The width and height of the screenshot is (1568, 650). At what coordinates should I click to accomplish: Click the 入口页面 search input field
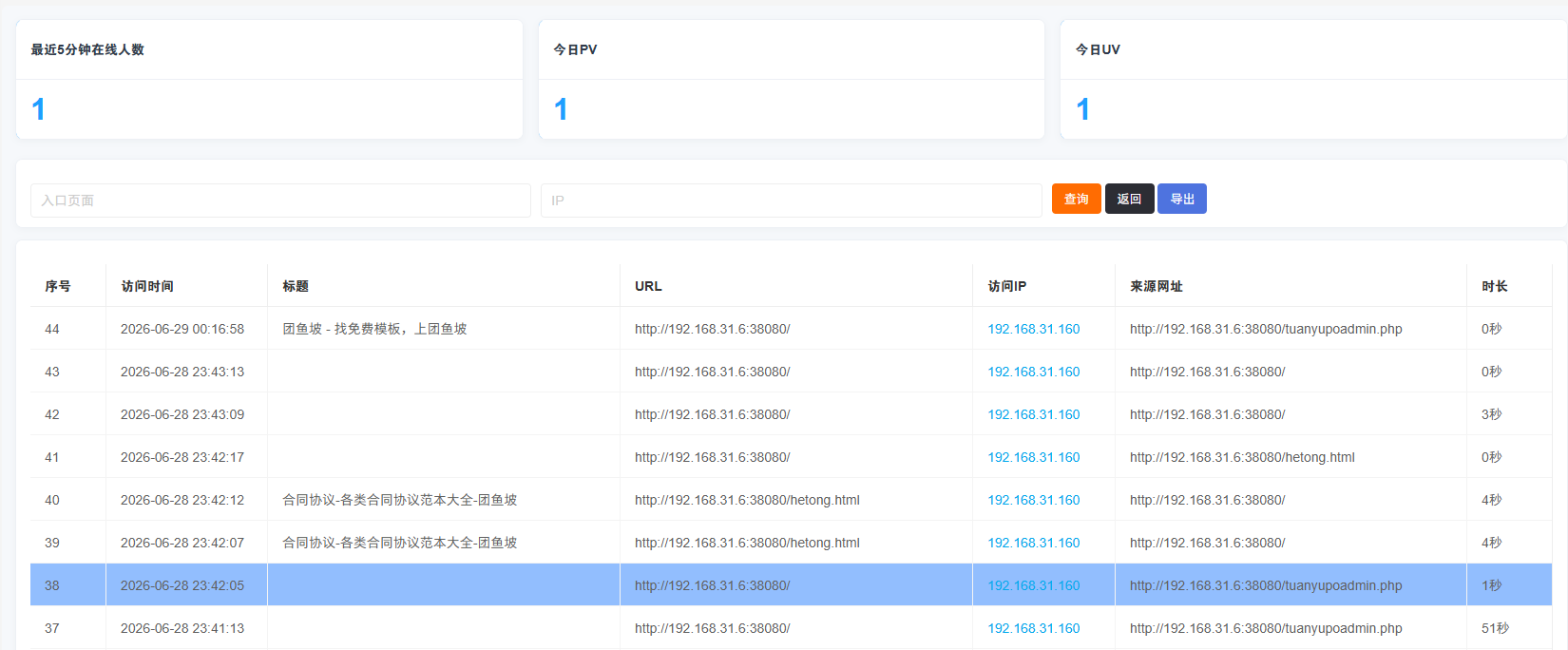280,201
